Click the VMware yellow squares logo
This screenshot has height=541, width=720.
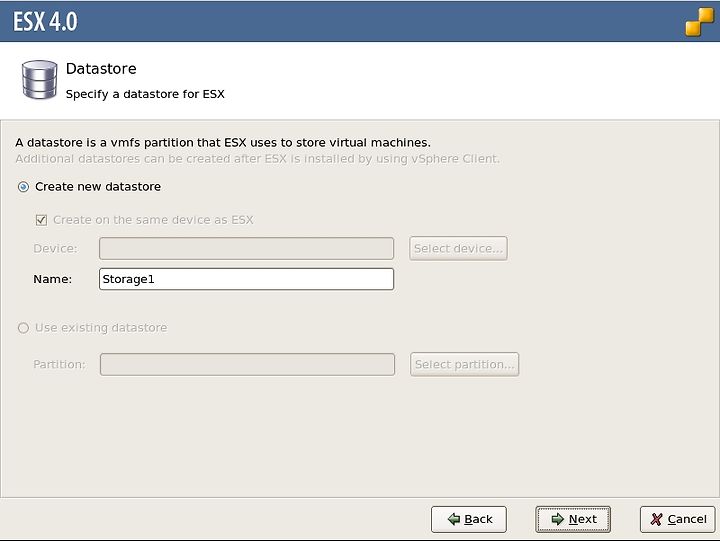coord(700,22)
